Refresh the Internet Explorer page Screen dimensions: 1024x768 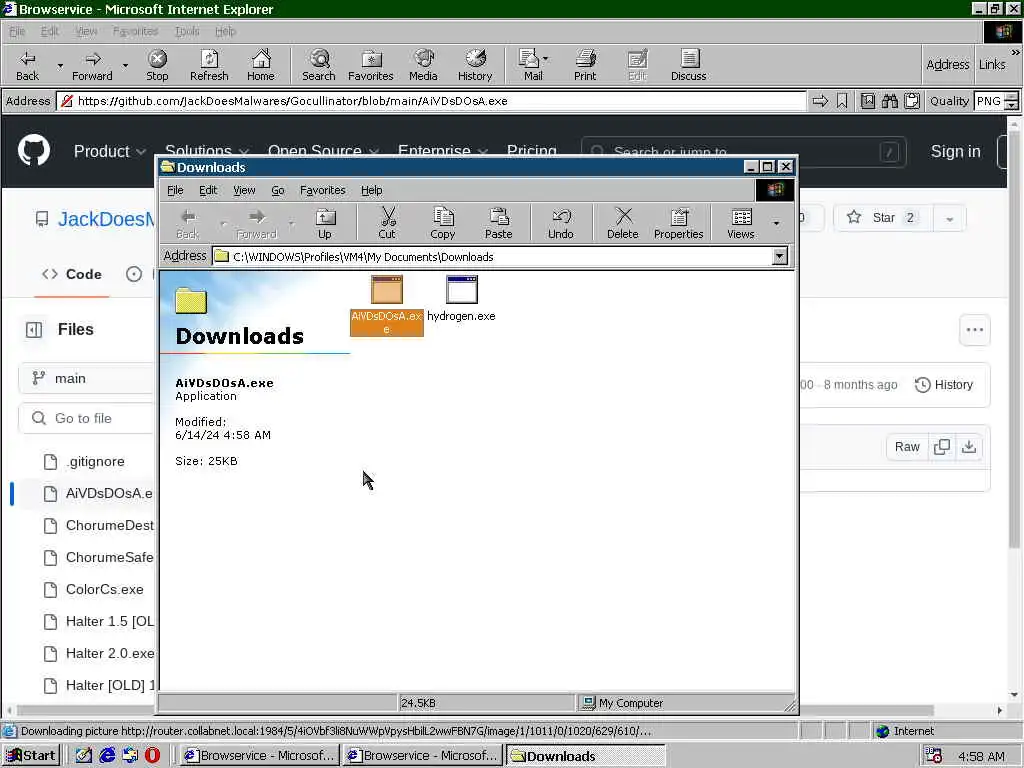point(209,65)
